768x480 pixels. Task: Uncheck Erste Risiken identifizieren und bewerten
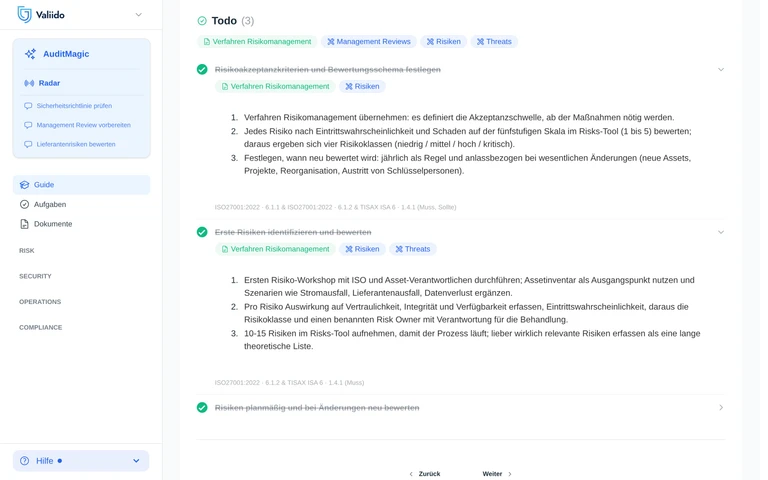point(202,232)
